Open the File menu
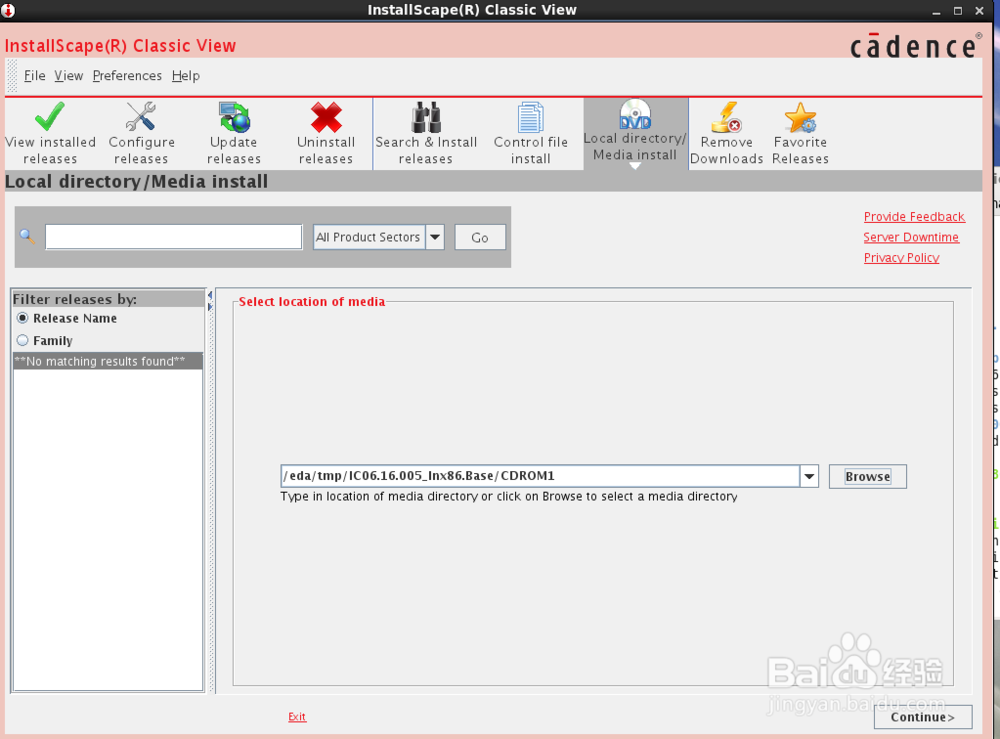 (34, 76)
